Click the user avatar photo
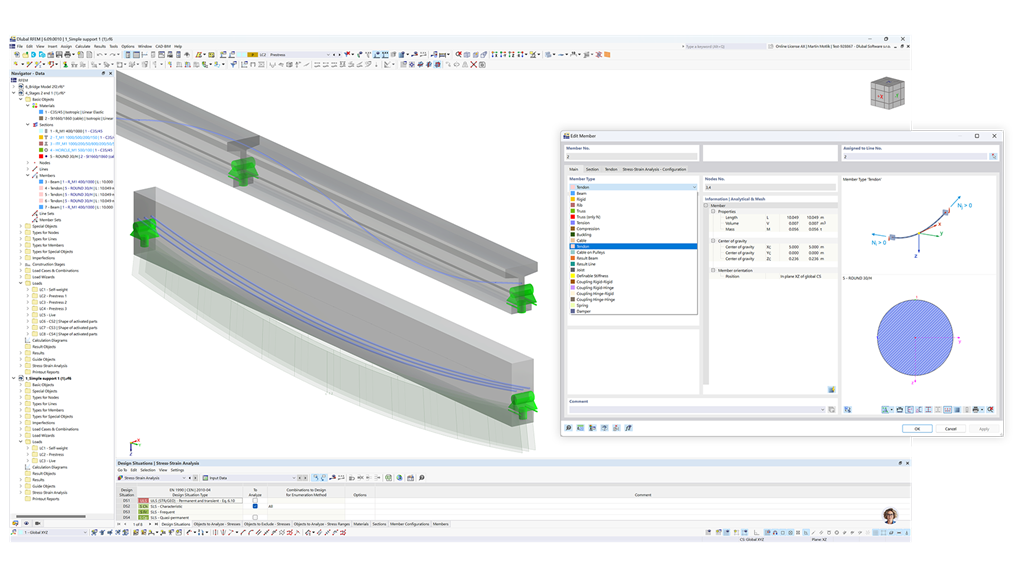This screenshot has height=576, width=1024. (889, 515)
